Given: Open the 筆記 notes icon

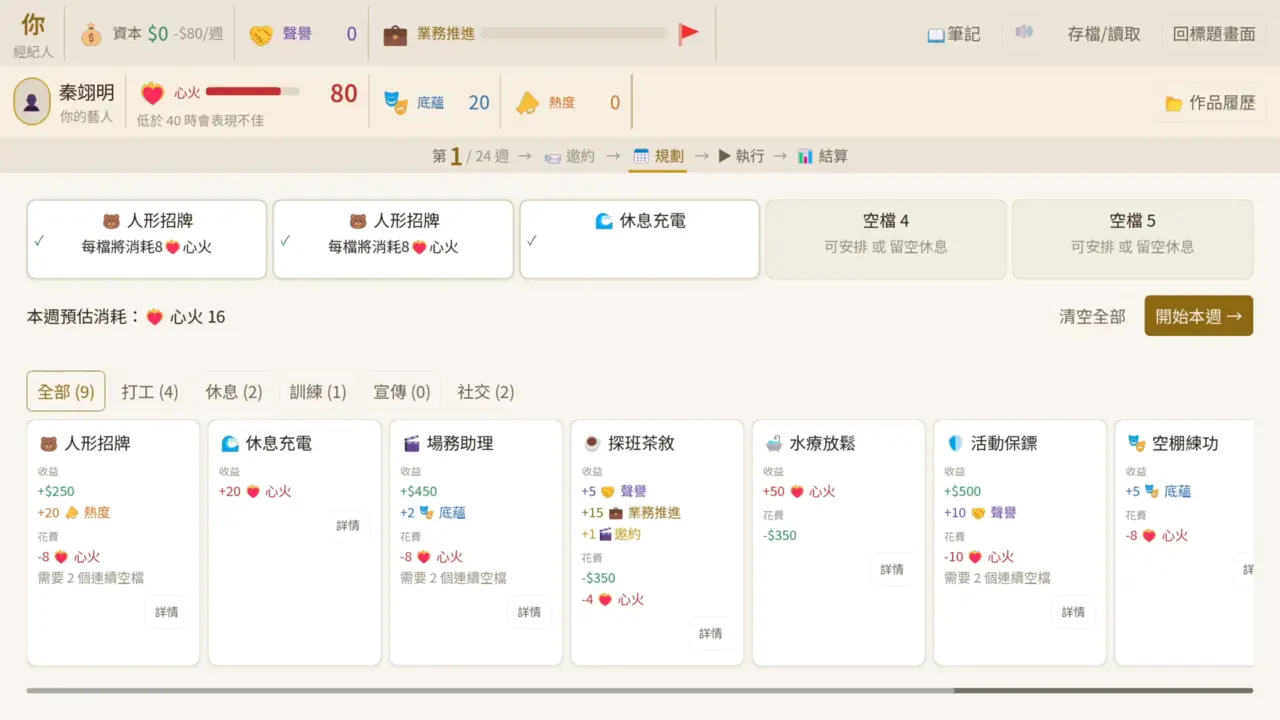Looking at the screenshot, I should [935, 33].
